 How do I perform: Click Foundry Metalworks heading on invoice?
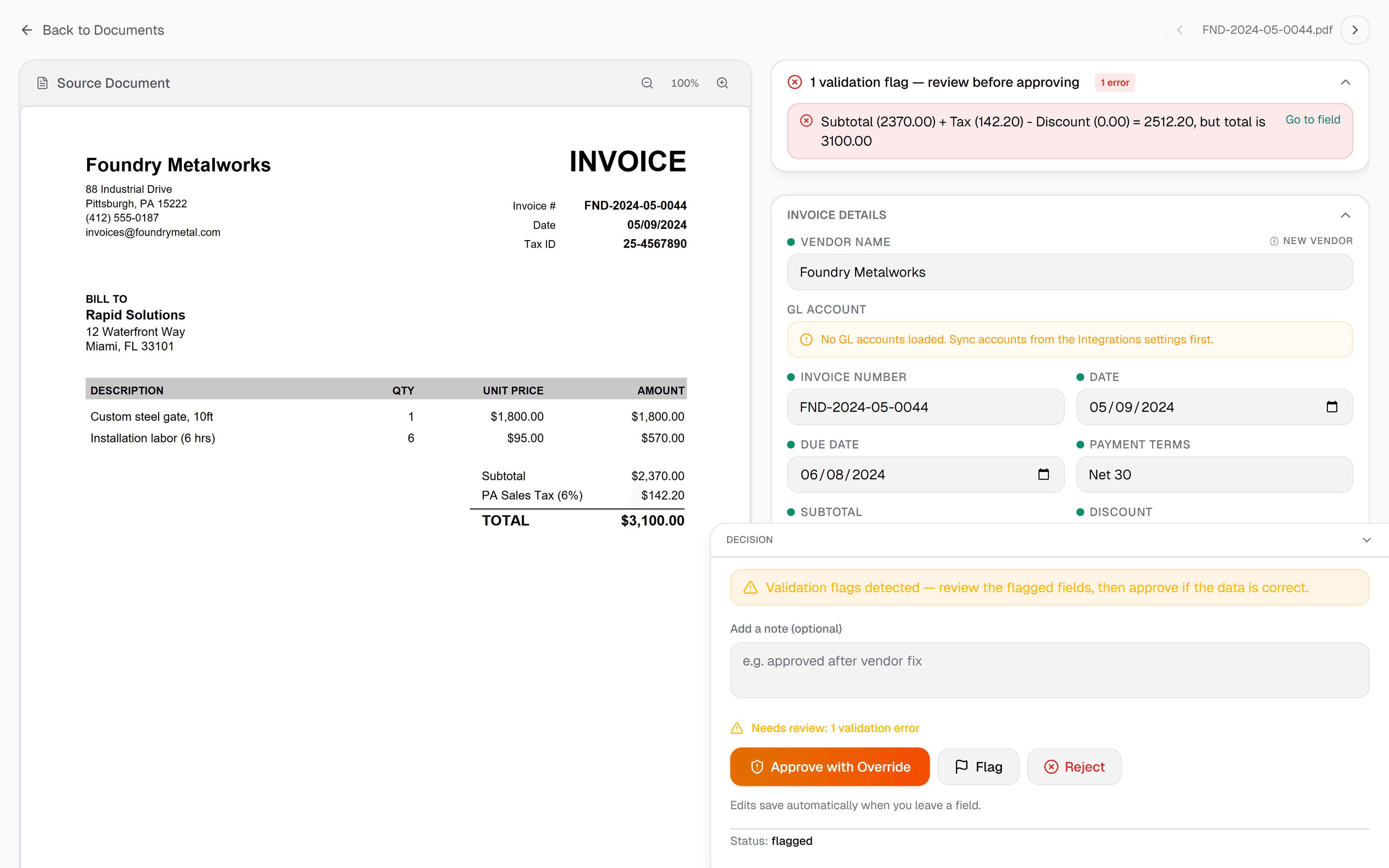pos(178,165)
